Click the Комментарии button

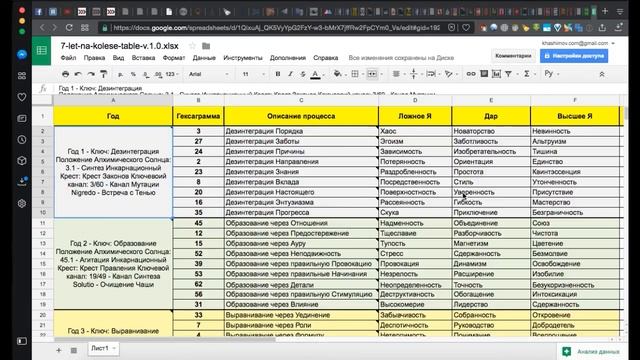pos(513,56)
